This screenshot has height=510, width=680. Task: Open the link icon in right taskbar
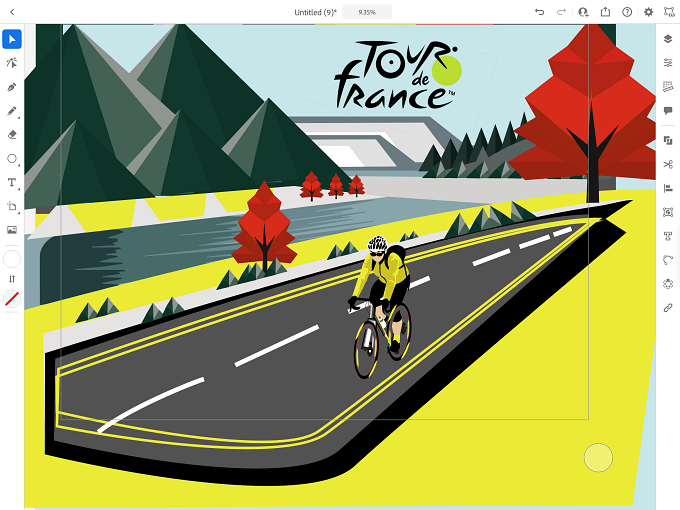(x=668, y=307)
